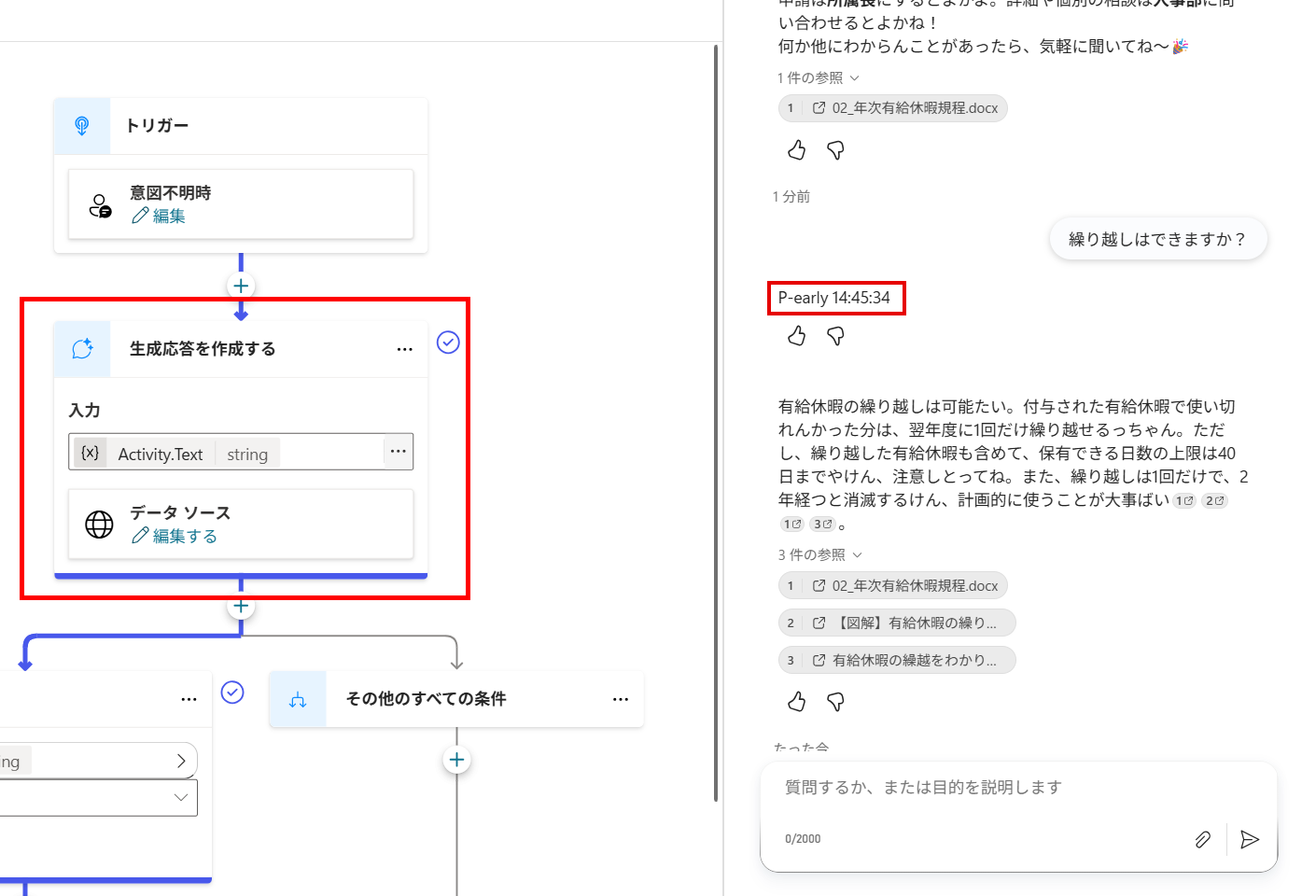
Task: Open the condition operator dropdown
Action: tap(181, 797)
